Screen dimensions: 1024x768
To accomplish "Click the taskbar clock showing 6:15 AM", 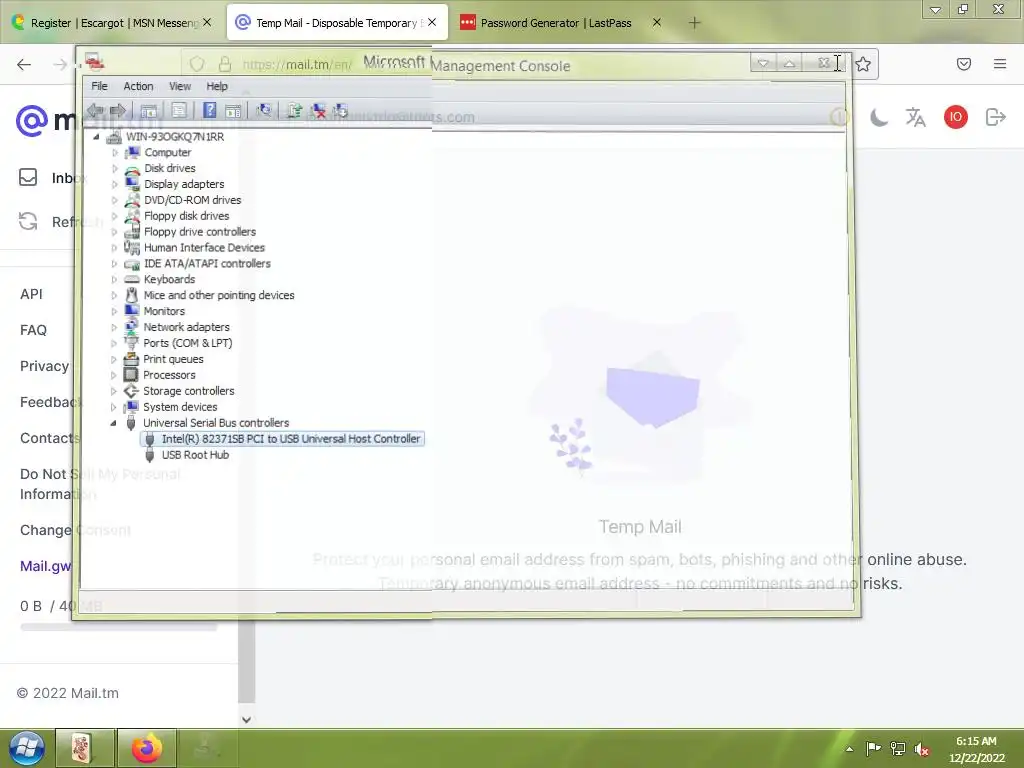I will coord(976,749).
